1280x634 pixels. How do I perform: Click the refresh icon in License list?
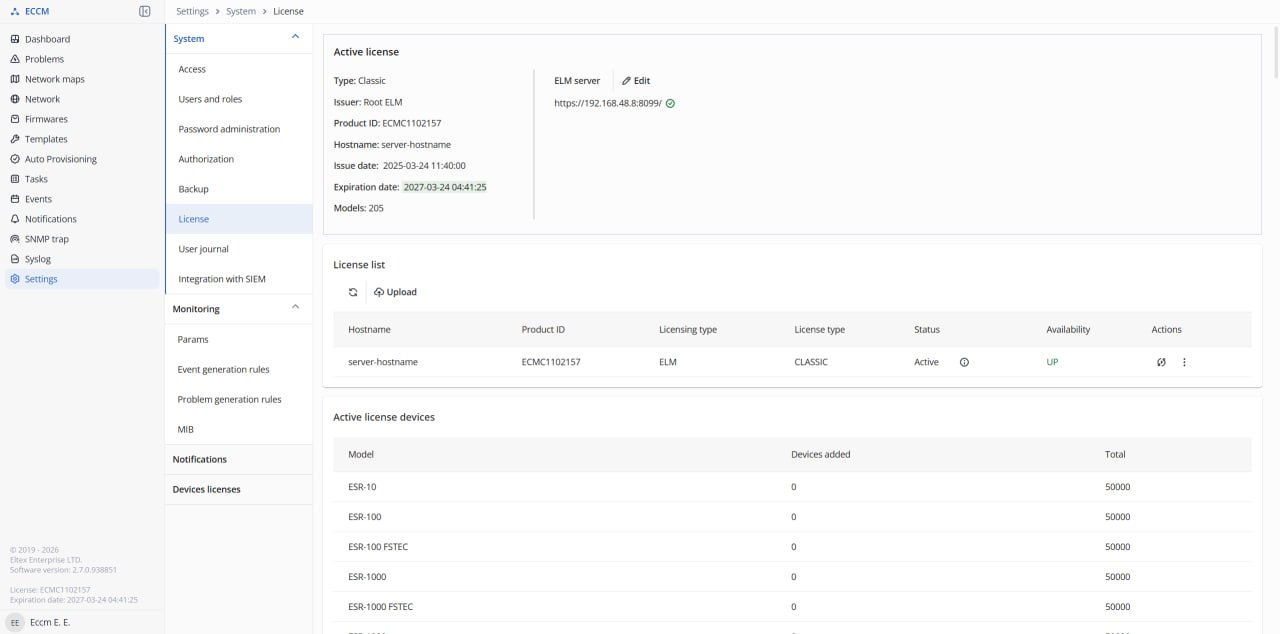click(x=353, y=292)
